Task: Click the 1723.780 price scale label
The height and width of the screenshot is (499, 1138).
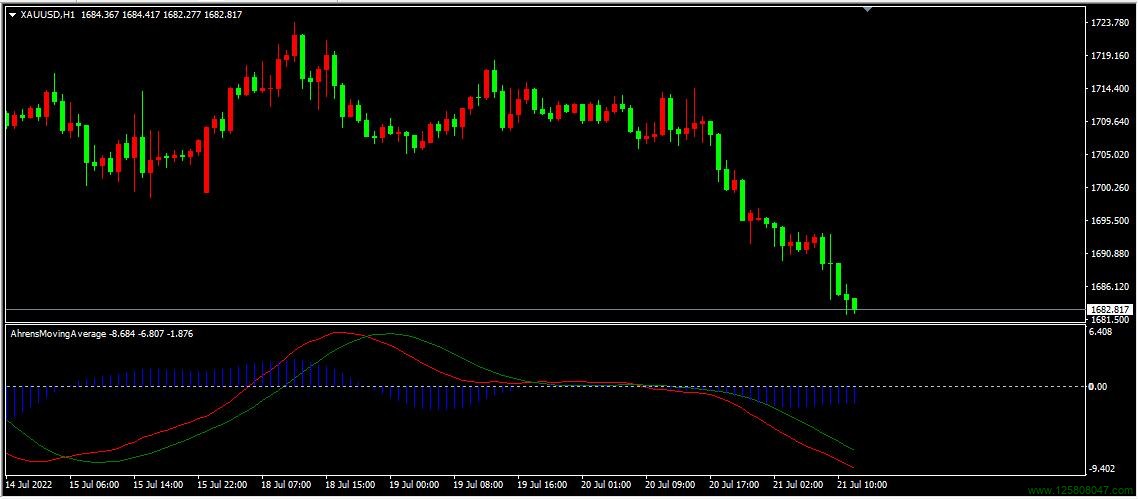Action: pyautogui.click(x=1110, y=23)
